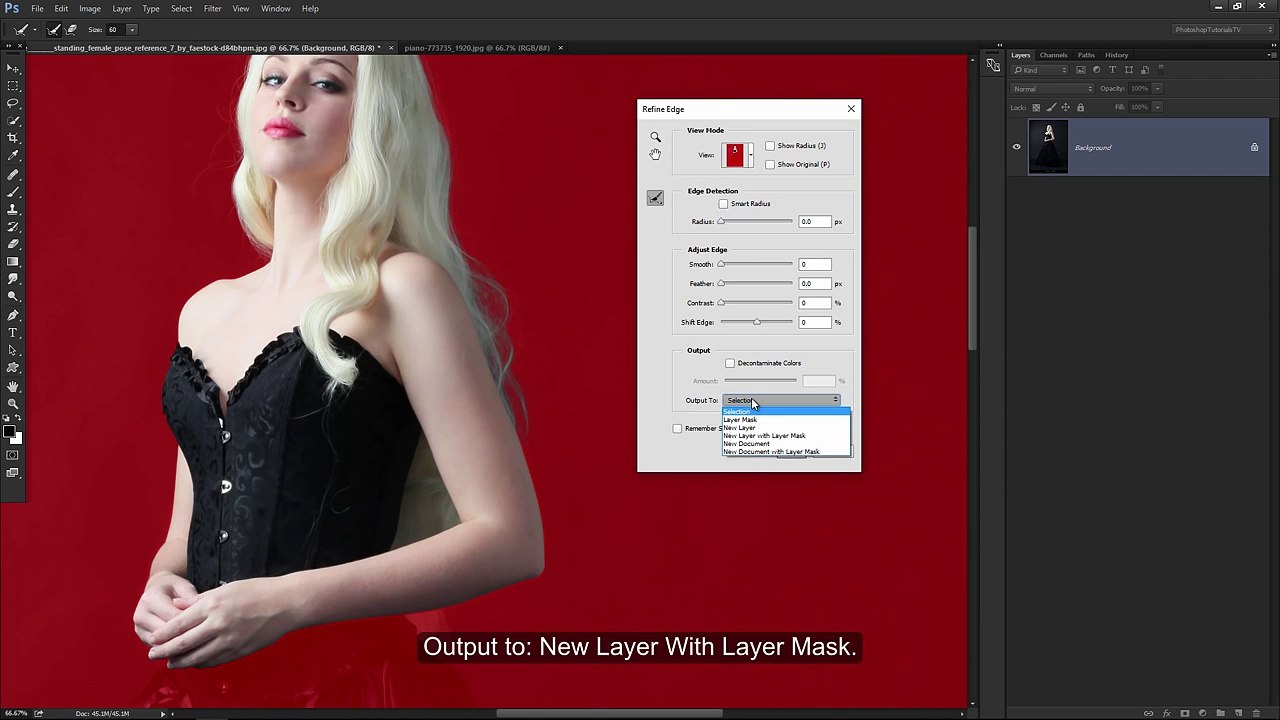Adjust the Shift Edge slider
This screenshot has width=1280, height=720.
coord(757,322)
